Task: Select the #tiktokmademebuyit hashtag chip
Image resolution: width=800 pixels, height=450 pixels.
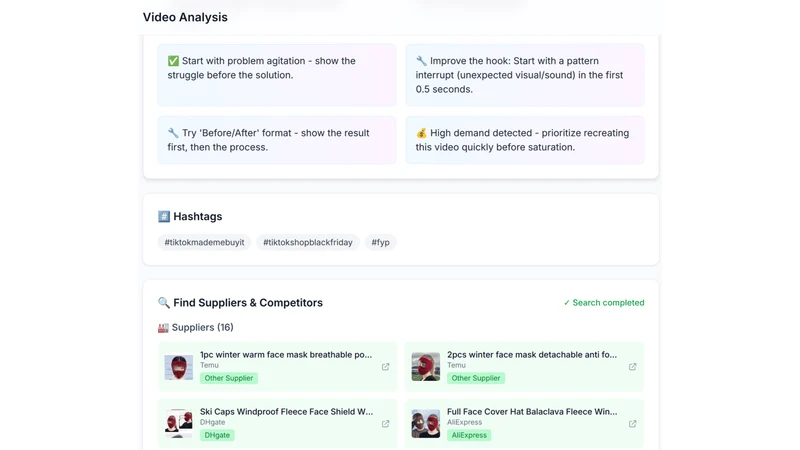Action: (x=204, y=242)
